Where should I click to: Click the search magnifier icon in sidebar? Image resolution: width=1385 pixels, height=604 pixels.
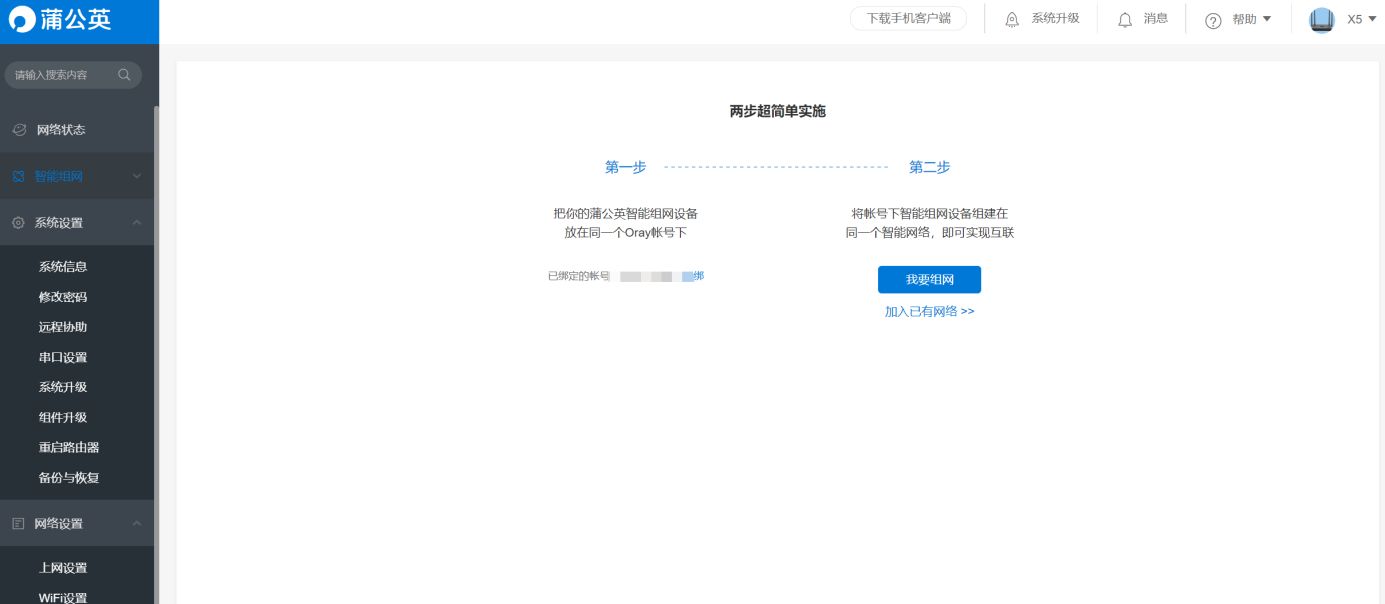tap(124, 75)
